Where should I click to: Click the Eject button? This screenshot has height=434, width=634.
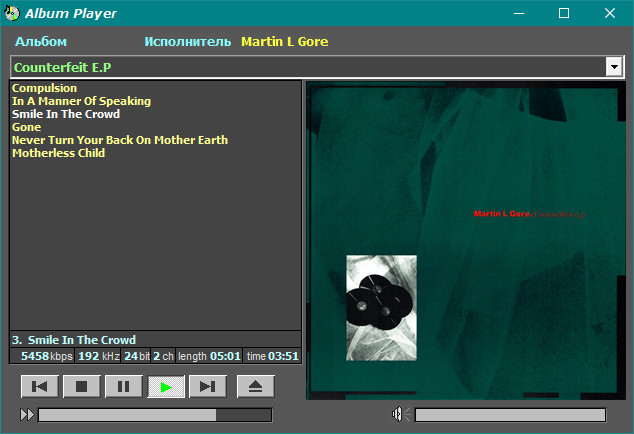[x=256, y=386]
